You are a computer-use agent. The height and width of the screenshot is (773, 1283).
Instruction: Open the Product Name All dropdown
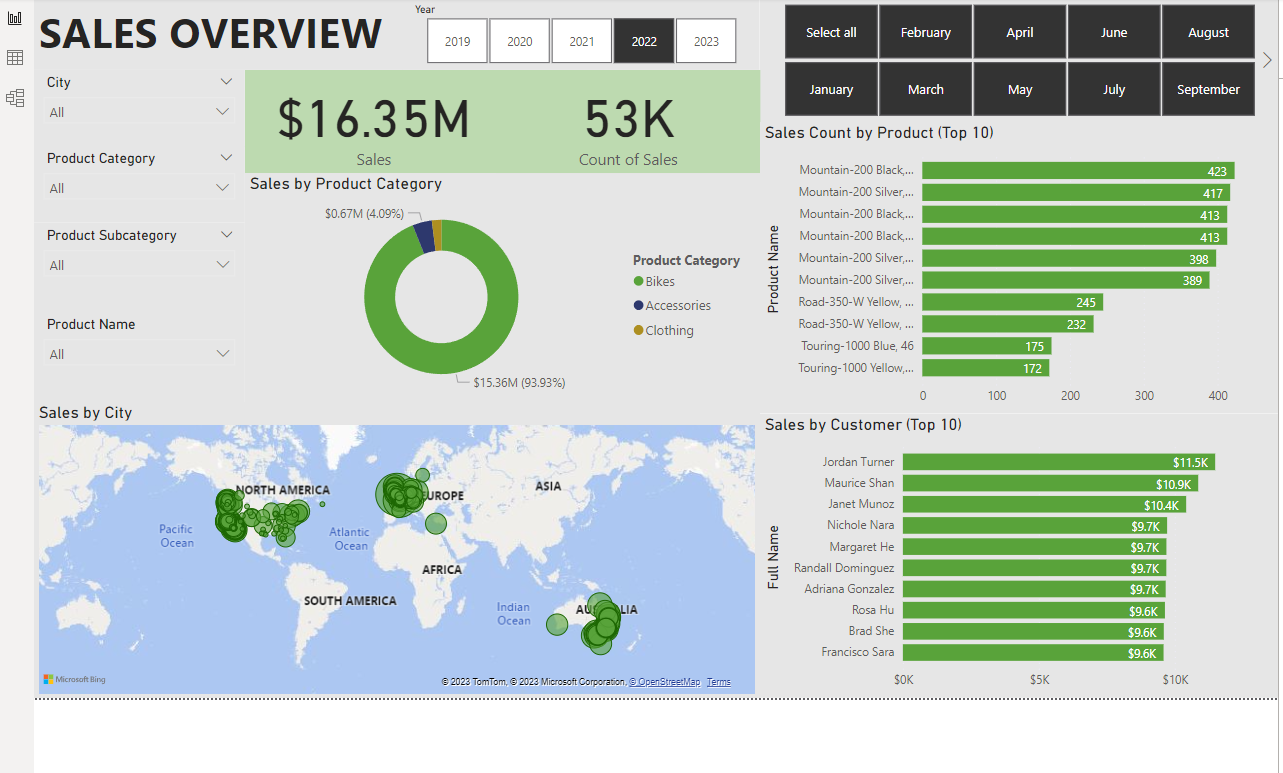[139, 354]
